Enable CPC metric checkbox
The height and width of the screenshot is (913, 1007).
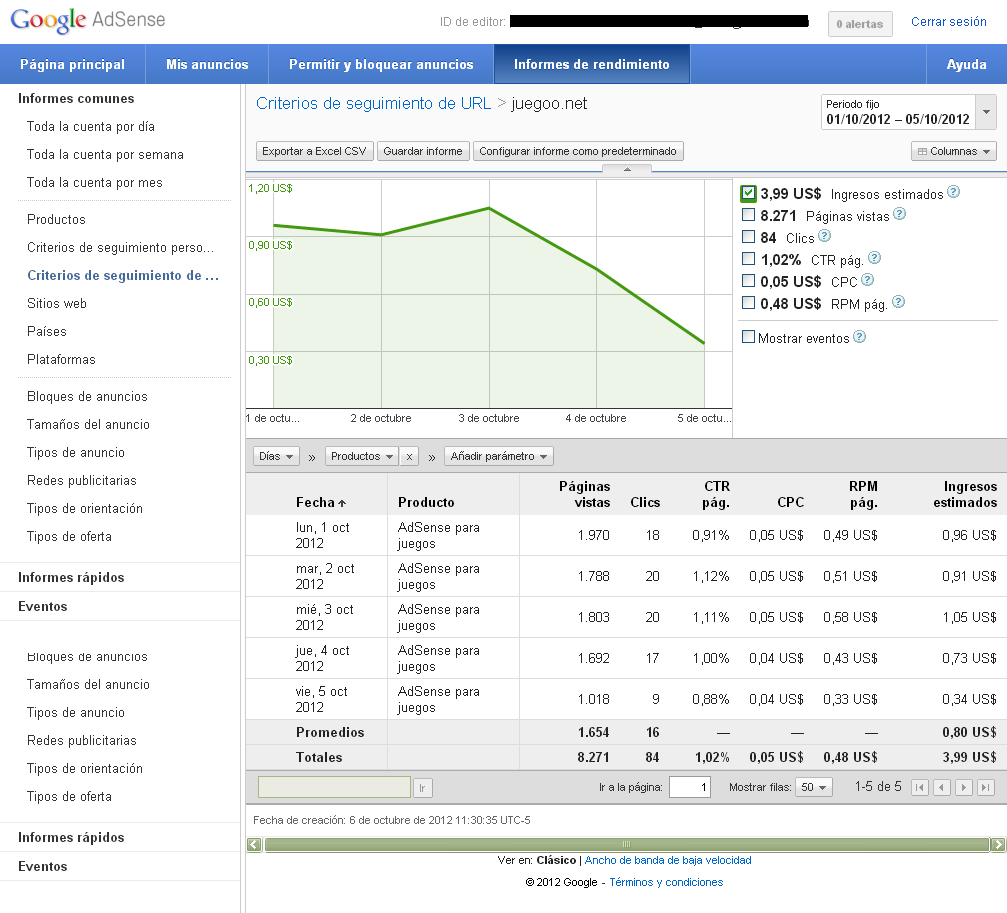click(x=748, y=281)
